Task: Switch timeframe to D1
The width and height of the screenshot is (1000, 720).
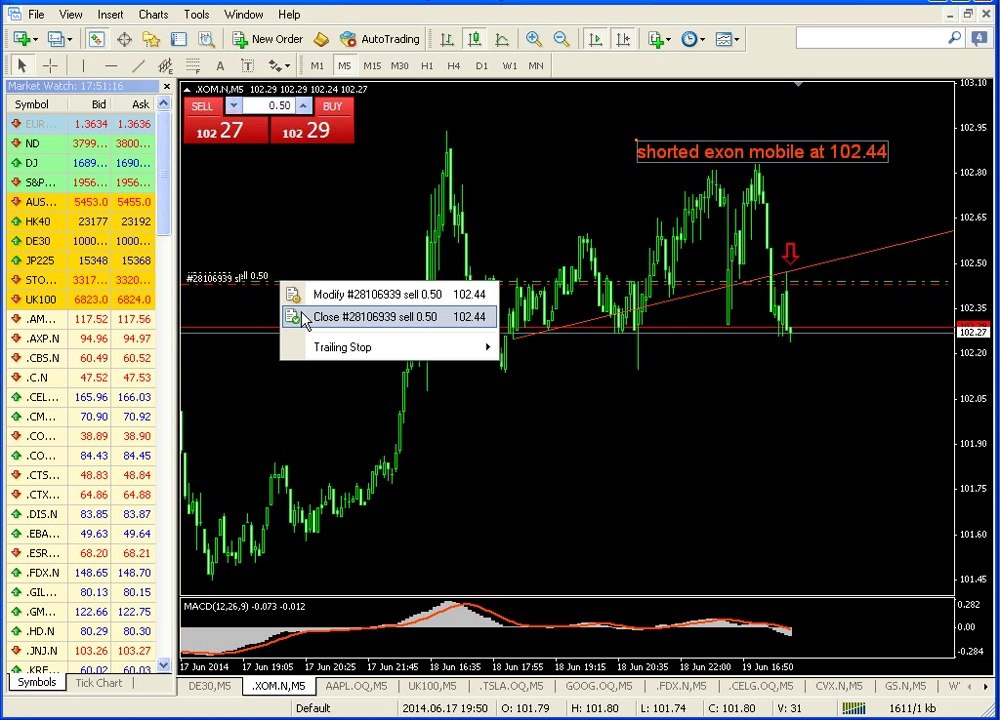Action: coord(482,66)
